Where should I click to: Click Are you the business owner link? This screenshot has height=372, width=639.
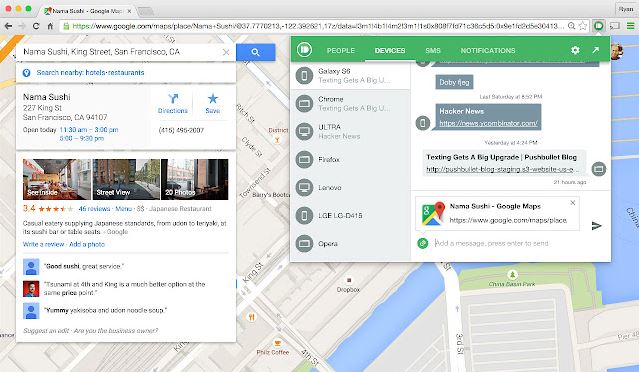pyautogui.click(x=116, y=330)
